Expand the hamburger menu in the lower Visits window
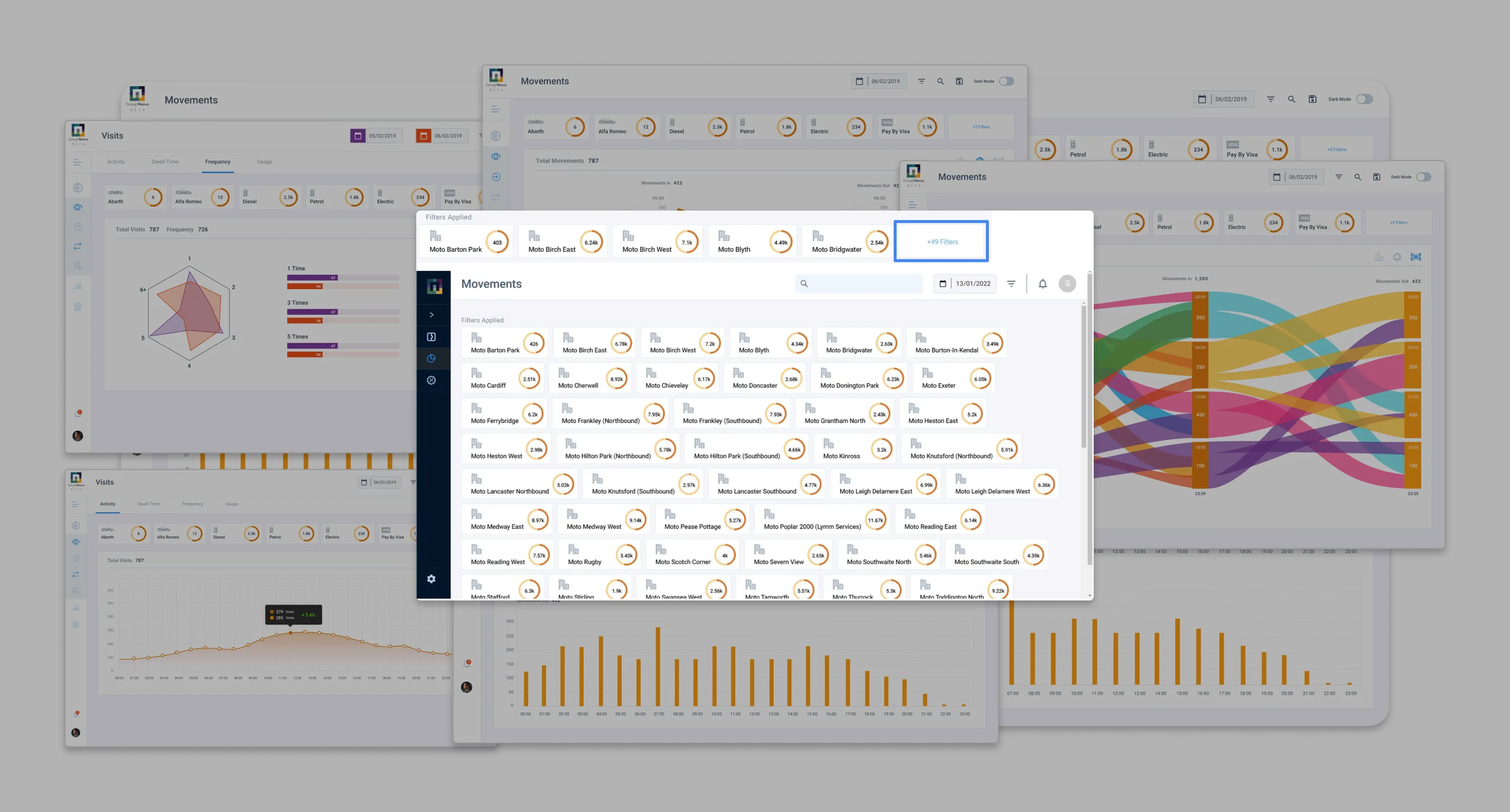The height and width of the screenshot is (812, 1510). pos(75,504)
